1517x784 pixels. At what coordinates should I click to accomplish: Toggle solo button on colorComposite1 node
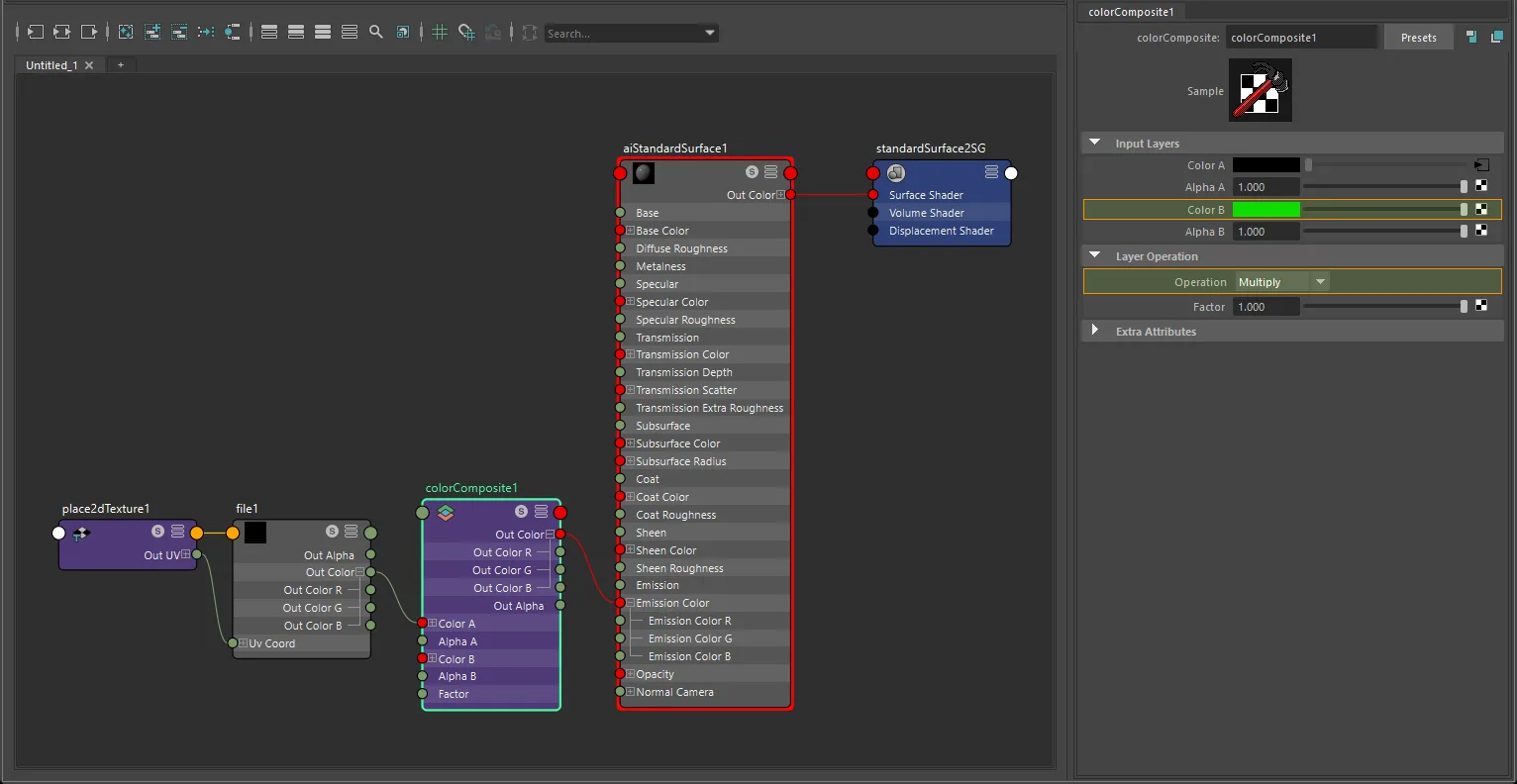click(x=521, y=512)
